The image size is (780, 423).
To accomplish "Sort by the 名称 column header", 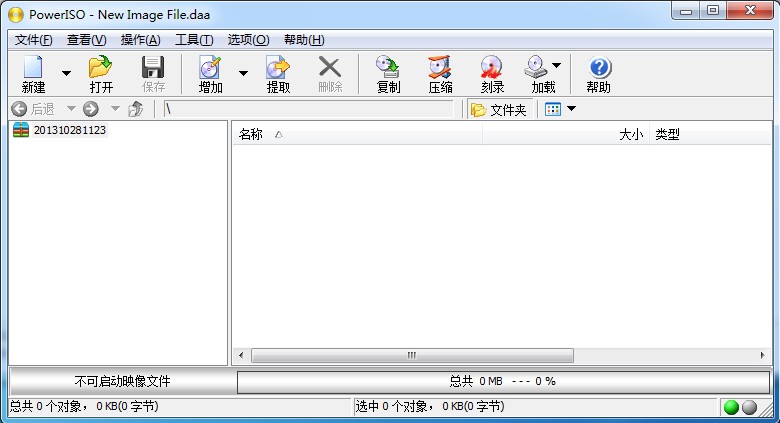I will pos(357,134).
